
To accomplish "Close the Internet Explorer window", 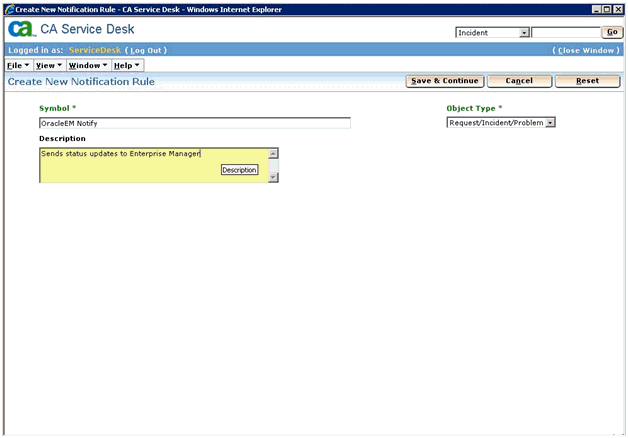I will tap(618, 9).
